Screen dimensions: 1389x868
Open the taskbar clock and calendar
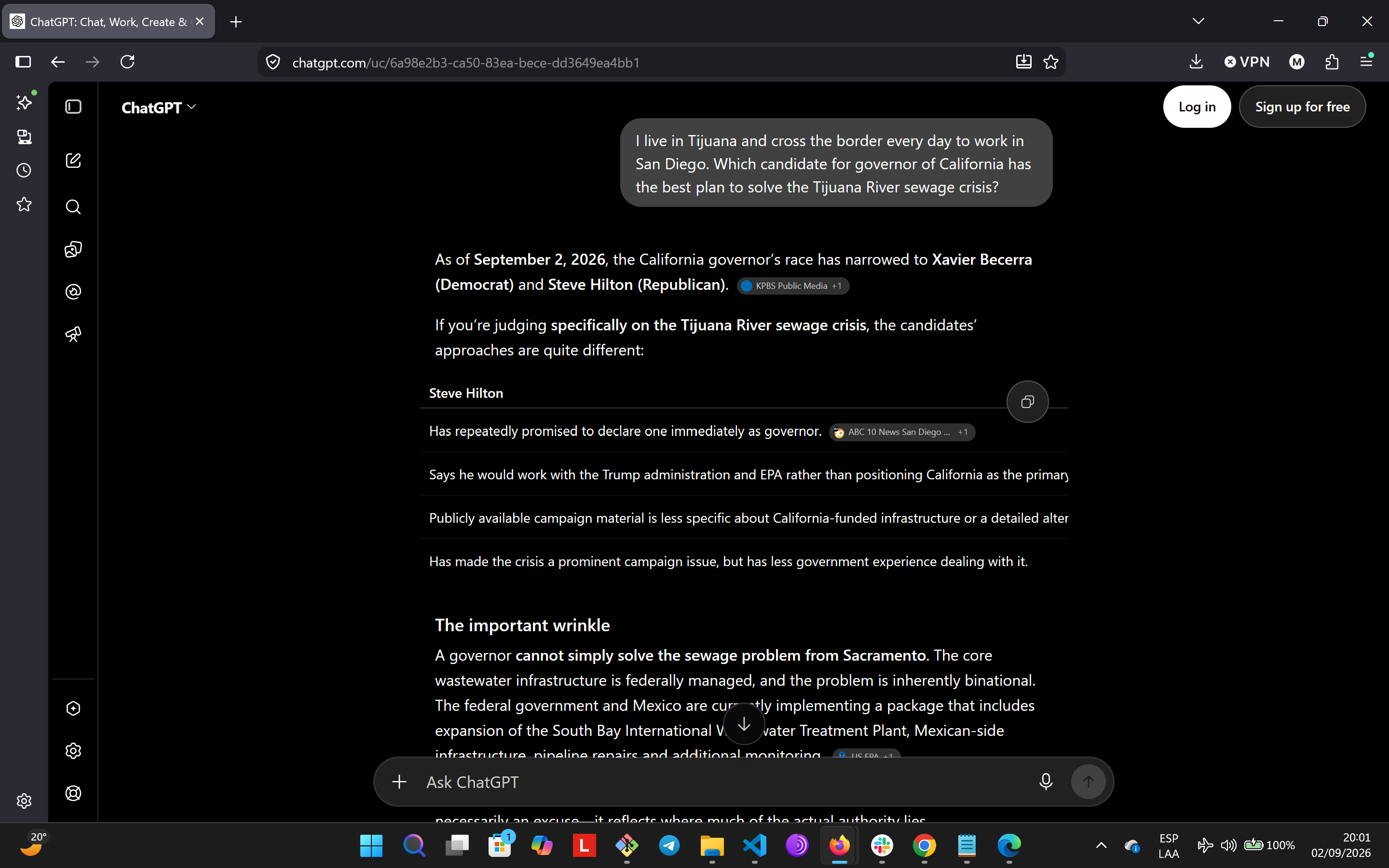click(1341, 845)
